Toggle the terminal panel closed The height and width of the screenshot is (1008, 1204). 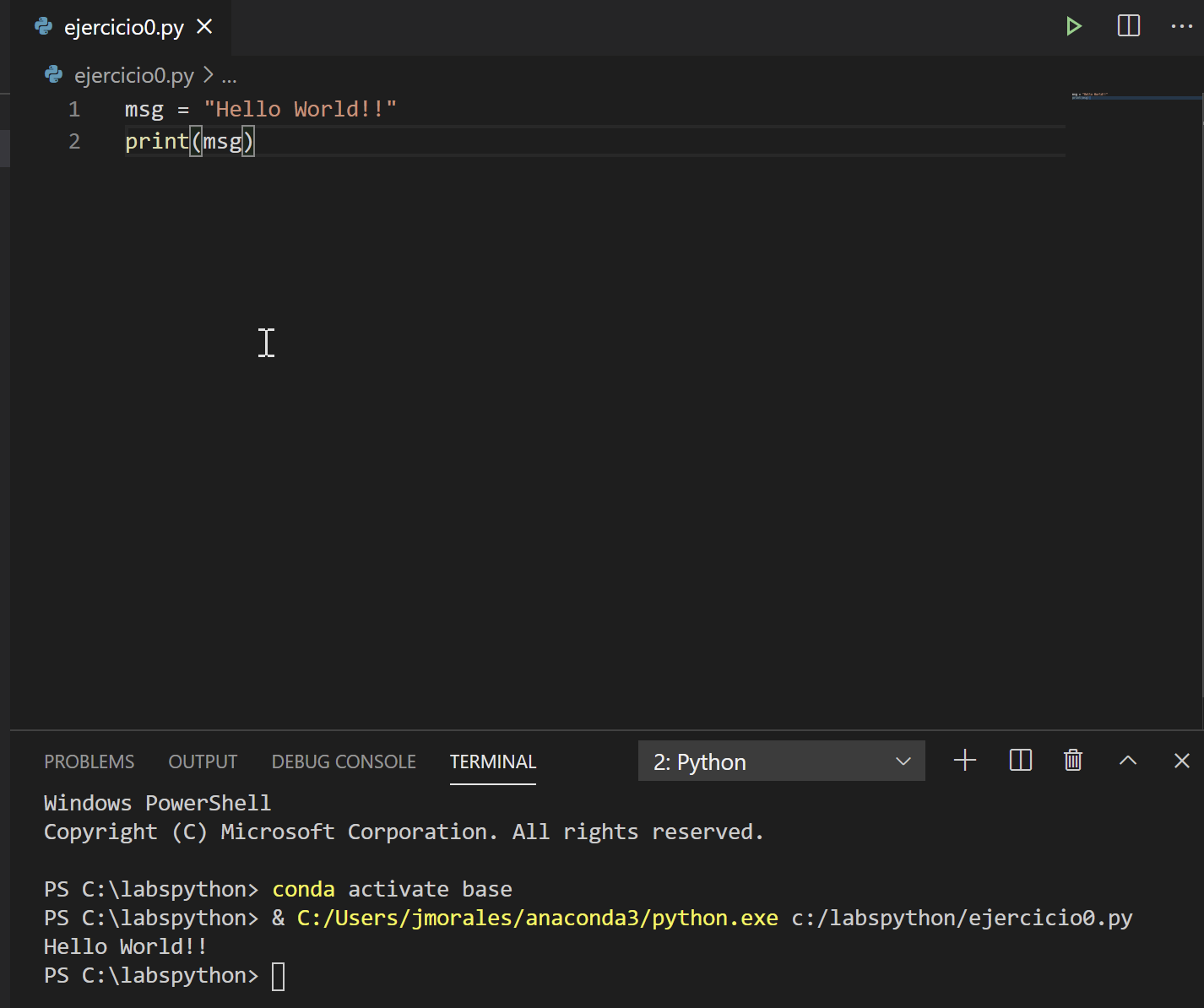1181,761
